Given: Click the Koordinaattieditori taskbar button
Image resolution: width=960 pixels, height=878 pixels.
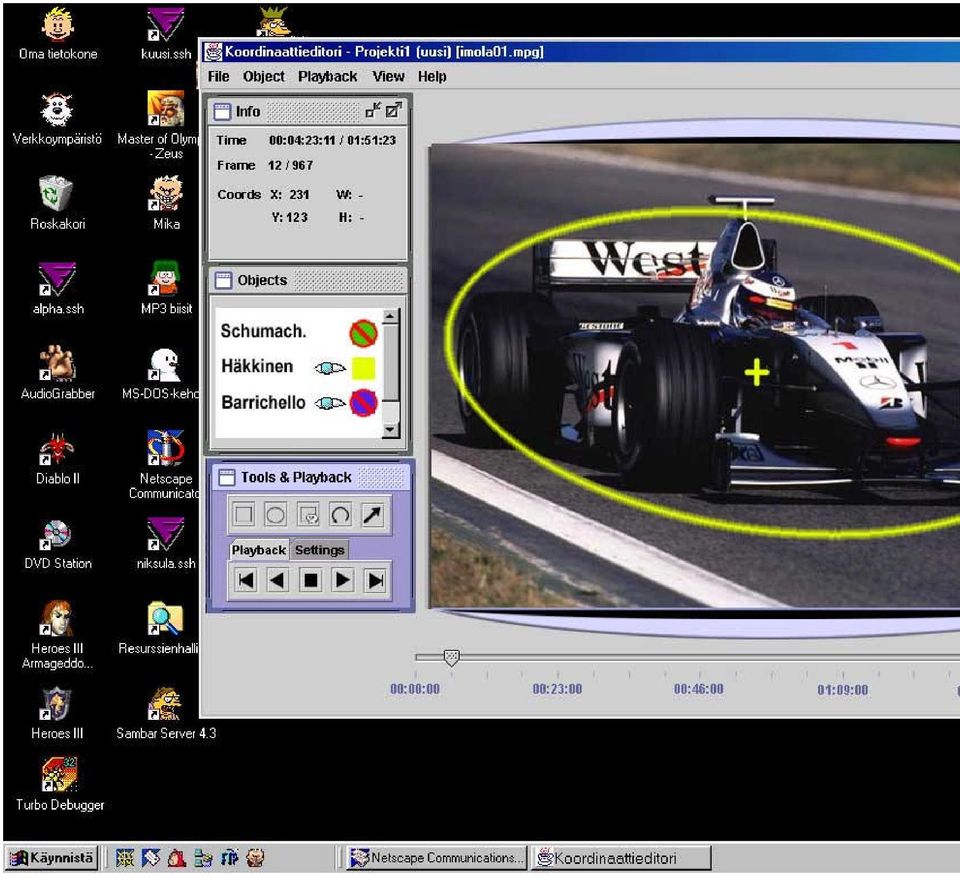Looking at the screenshot, I should click(621, 858).
